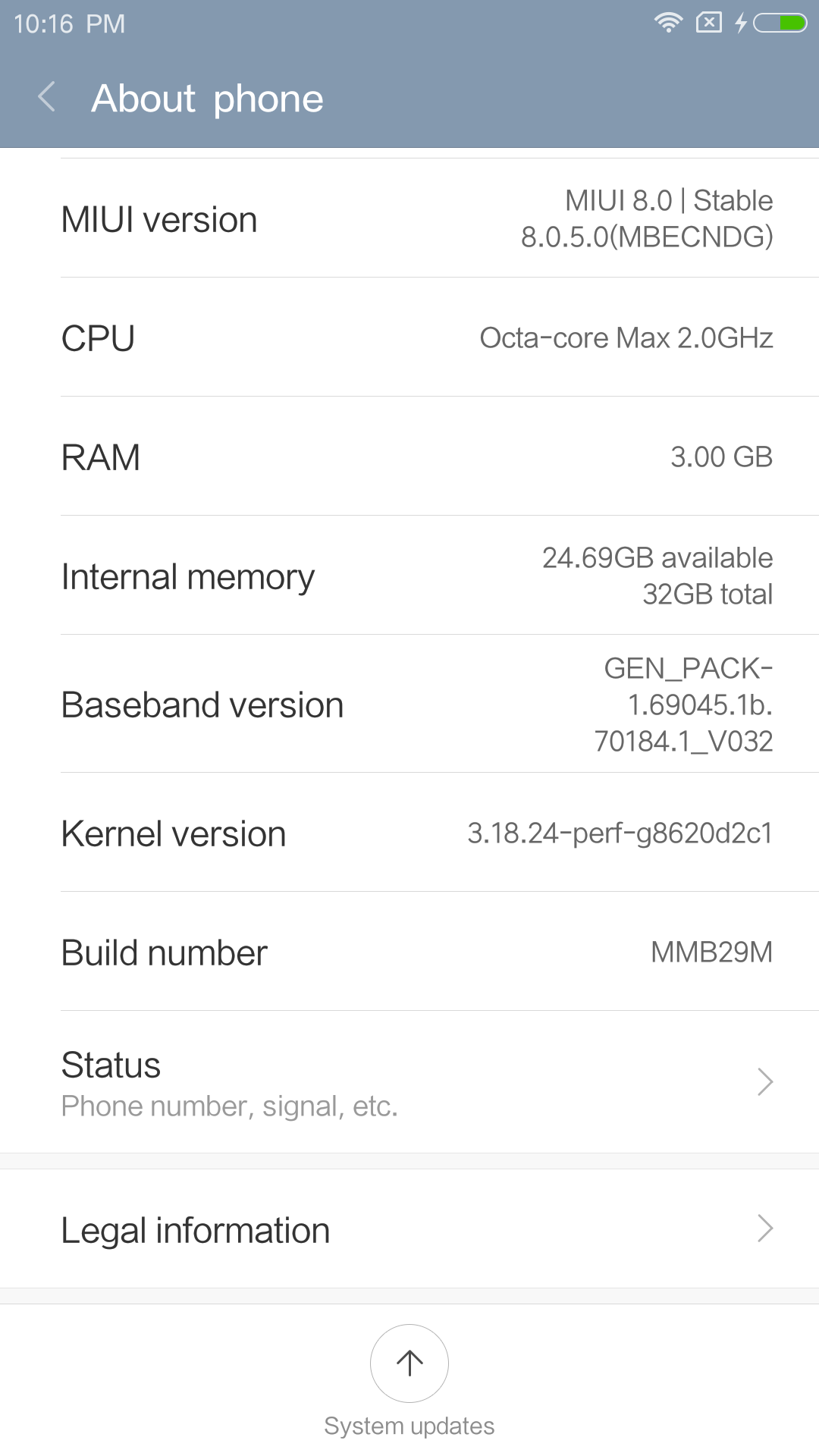This screenshot has height=1456, width=819.
Task: Tap the back arrow icon
Action: (47, 98)
